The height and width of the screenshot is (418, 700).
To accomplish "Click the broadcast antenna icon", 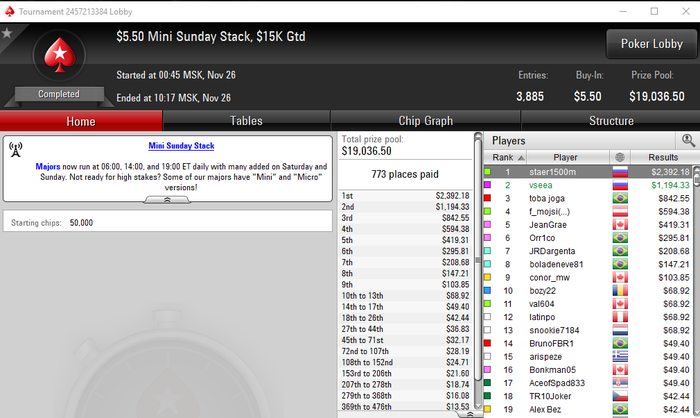I will pos(16,150).
